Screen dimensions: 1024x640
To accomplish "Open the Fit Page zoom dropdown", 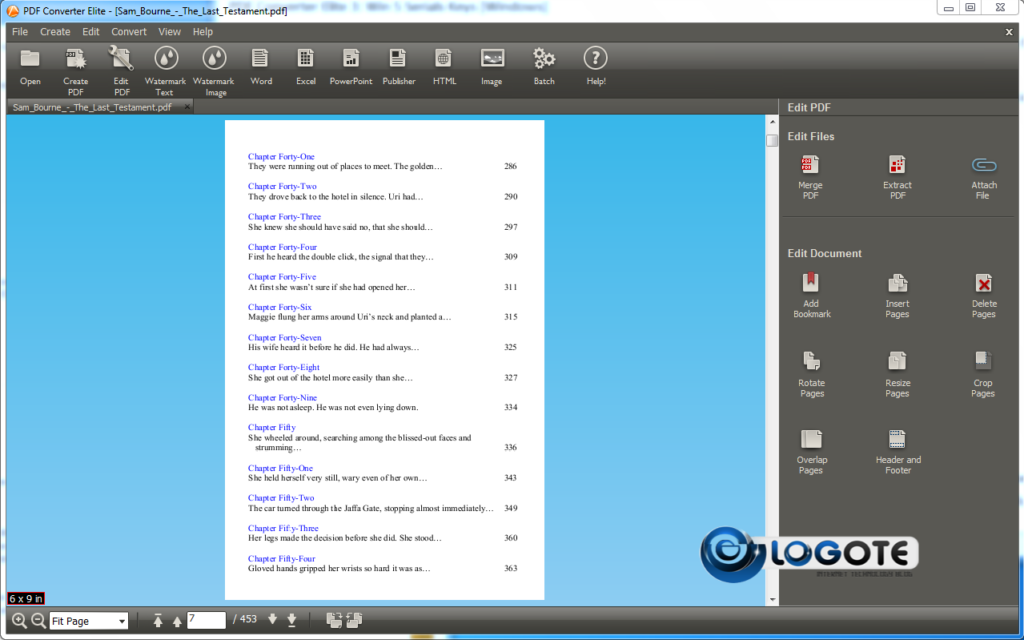I will 88,620.
